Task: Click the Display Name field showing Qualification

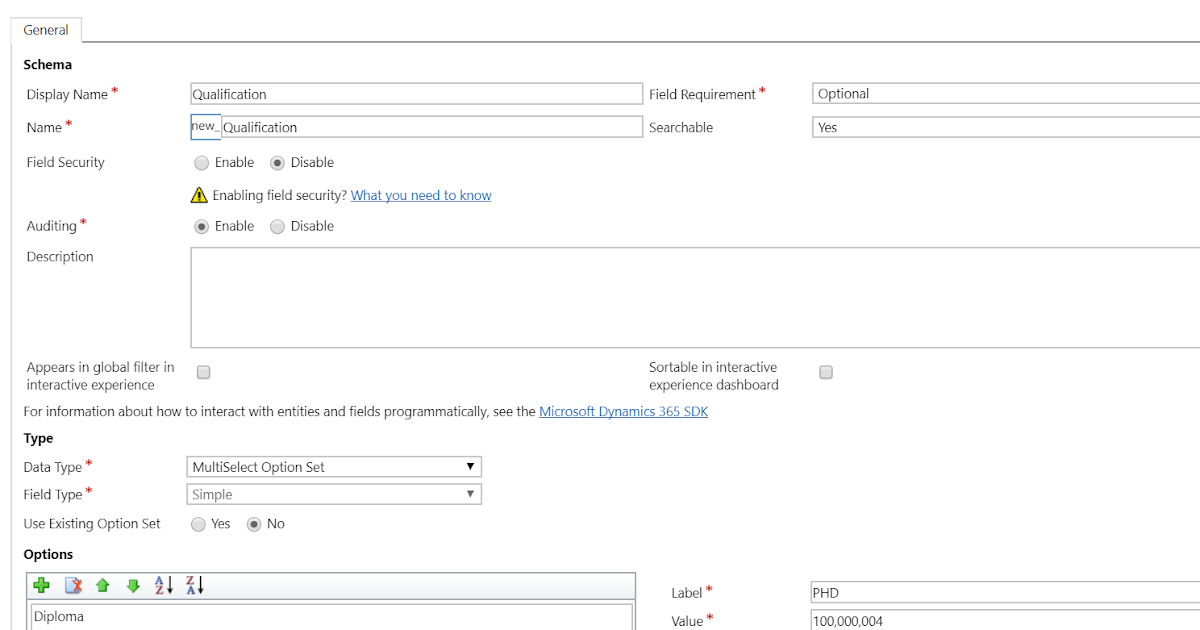Action: [x=415, y=93]
